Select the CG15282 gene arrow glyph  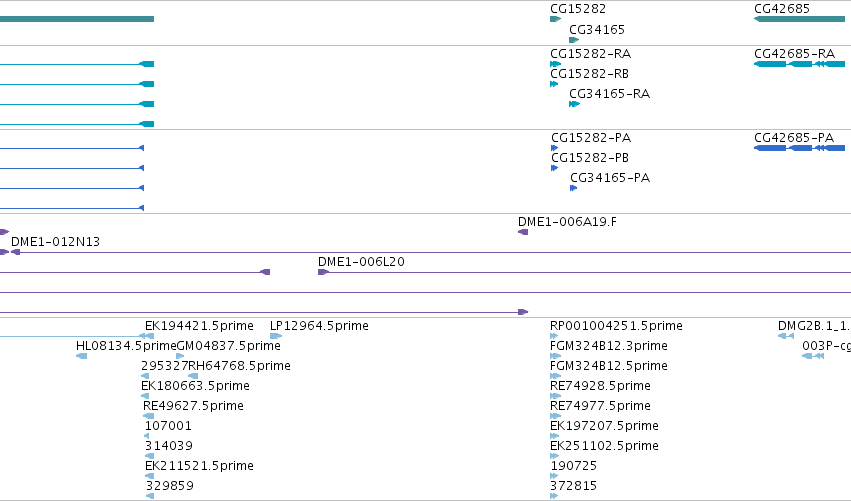[x=555, y=19]
